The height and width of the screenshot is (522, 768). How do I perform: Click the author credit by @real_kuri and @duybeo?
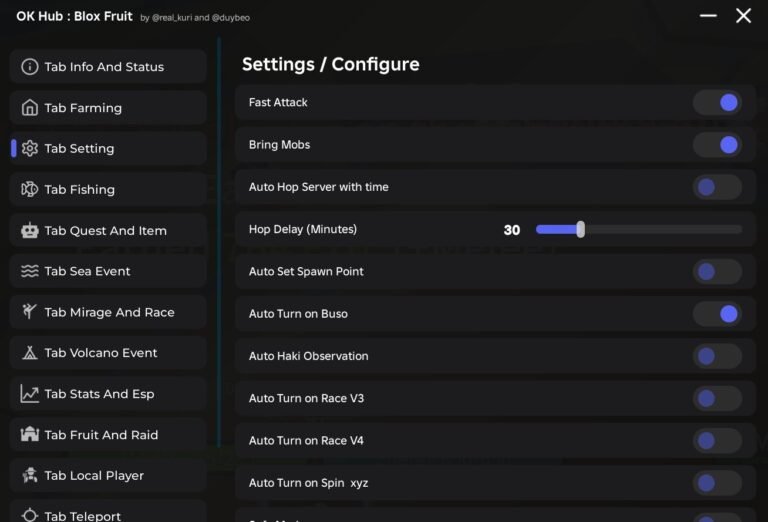(195, 18)
